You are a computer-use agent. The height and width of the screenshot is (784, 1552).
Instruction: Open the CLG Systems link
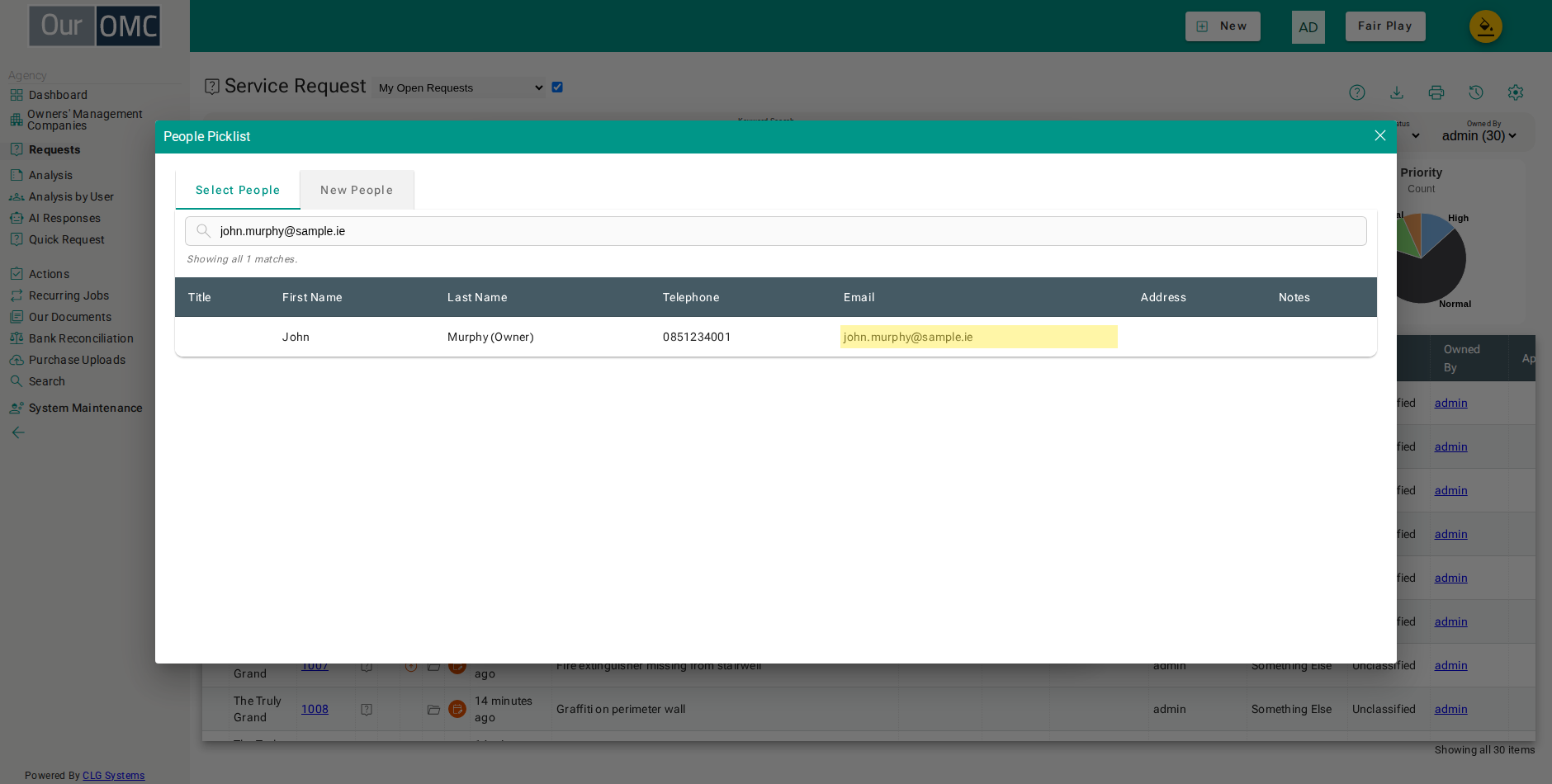click(113, 776)
